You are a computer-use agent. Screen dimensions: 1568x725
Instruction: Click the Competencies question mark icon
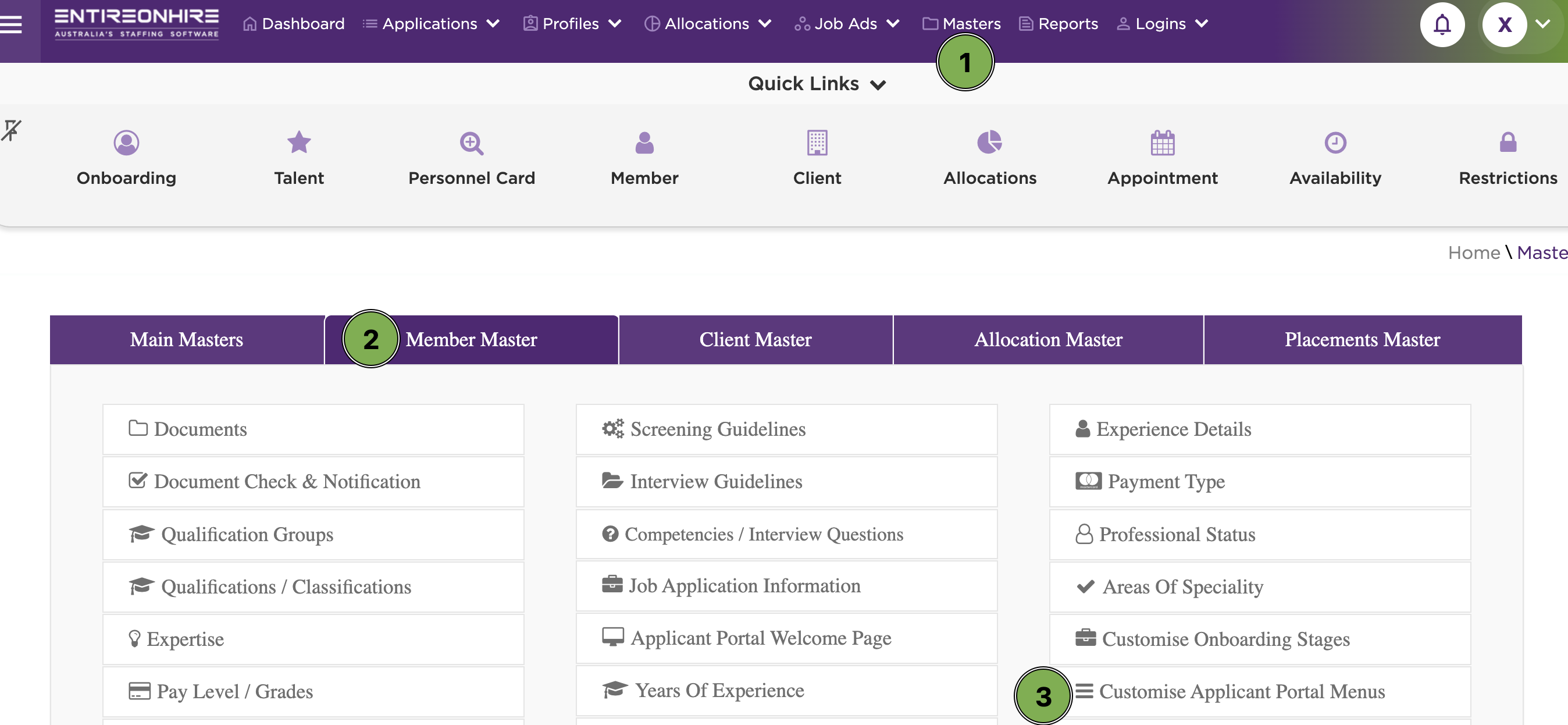pos(610,533)
